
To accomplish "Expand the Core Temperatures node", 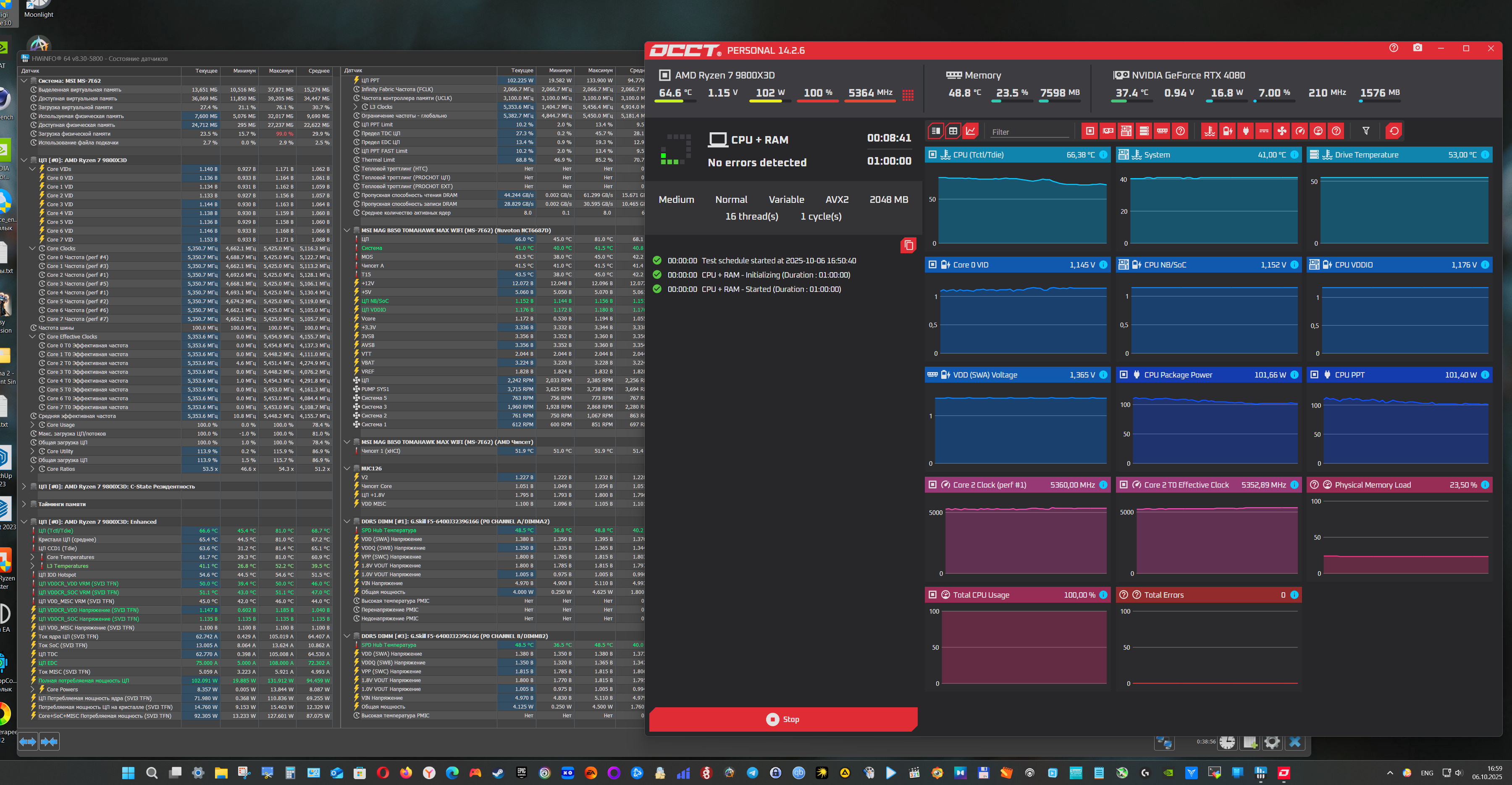I will [33, 557].
